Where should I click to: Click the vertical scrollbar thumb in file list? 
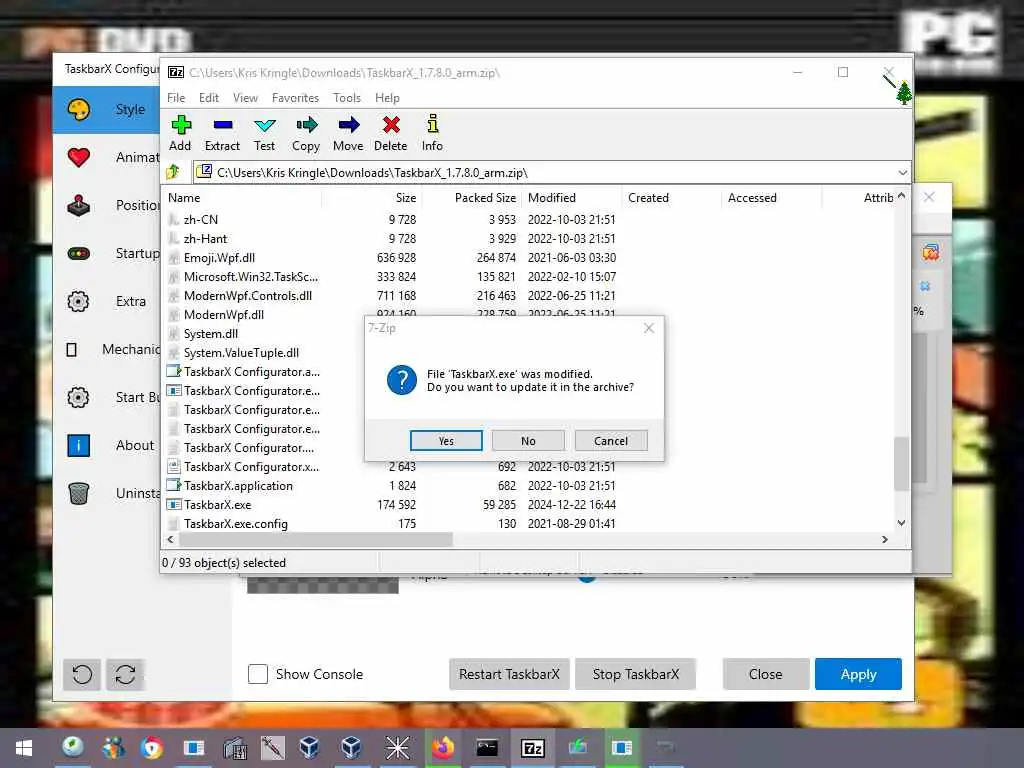point(901,464)
